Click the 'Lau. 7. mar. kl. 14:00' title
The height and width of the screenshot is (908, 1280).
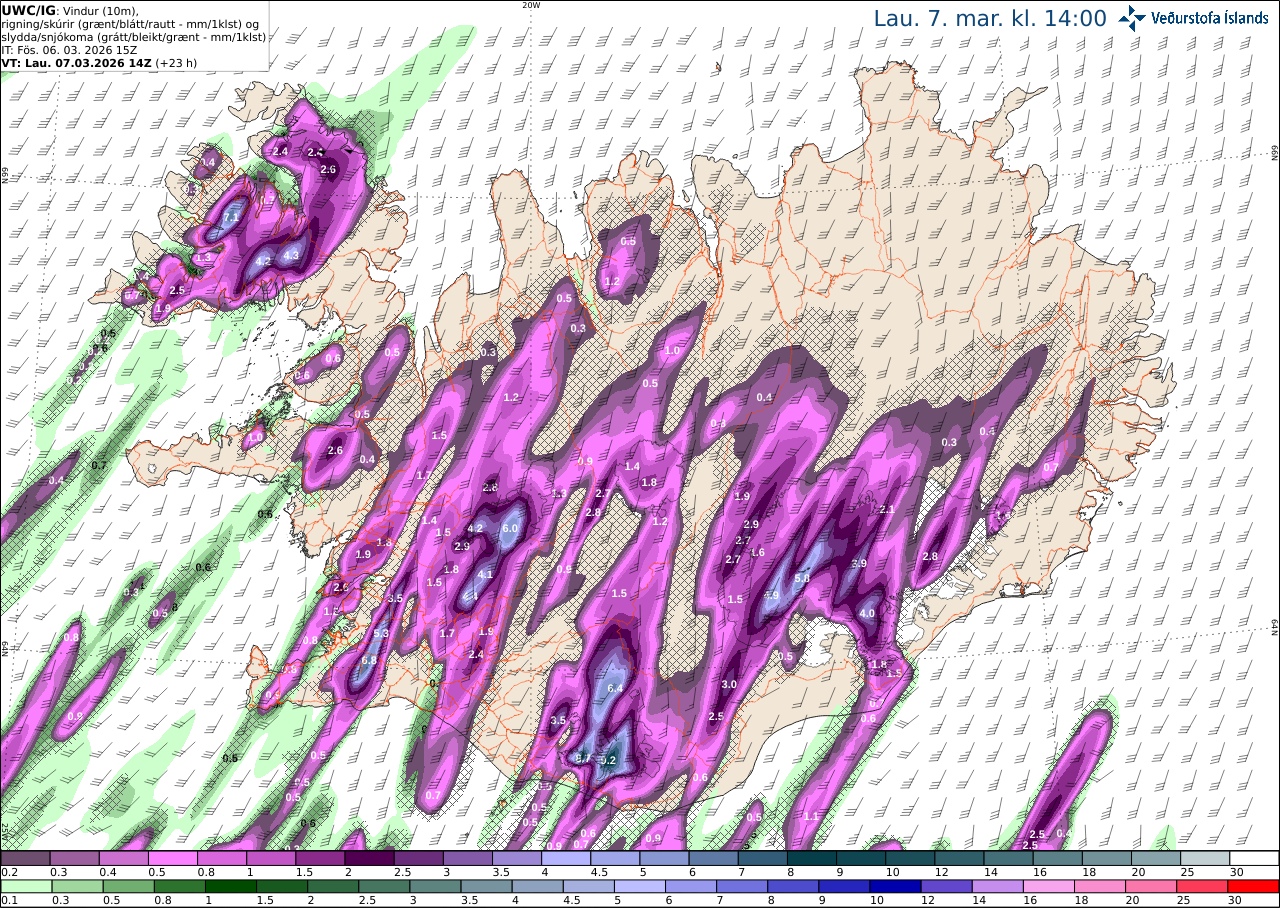pos(990,18)
